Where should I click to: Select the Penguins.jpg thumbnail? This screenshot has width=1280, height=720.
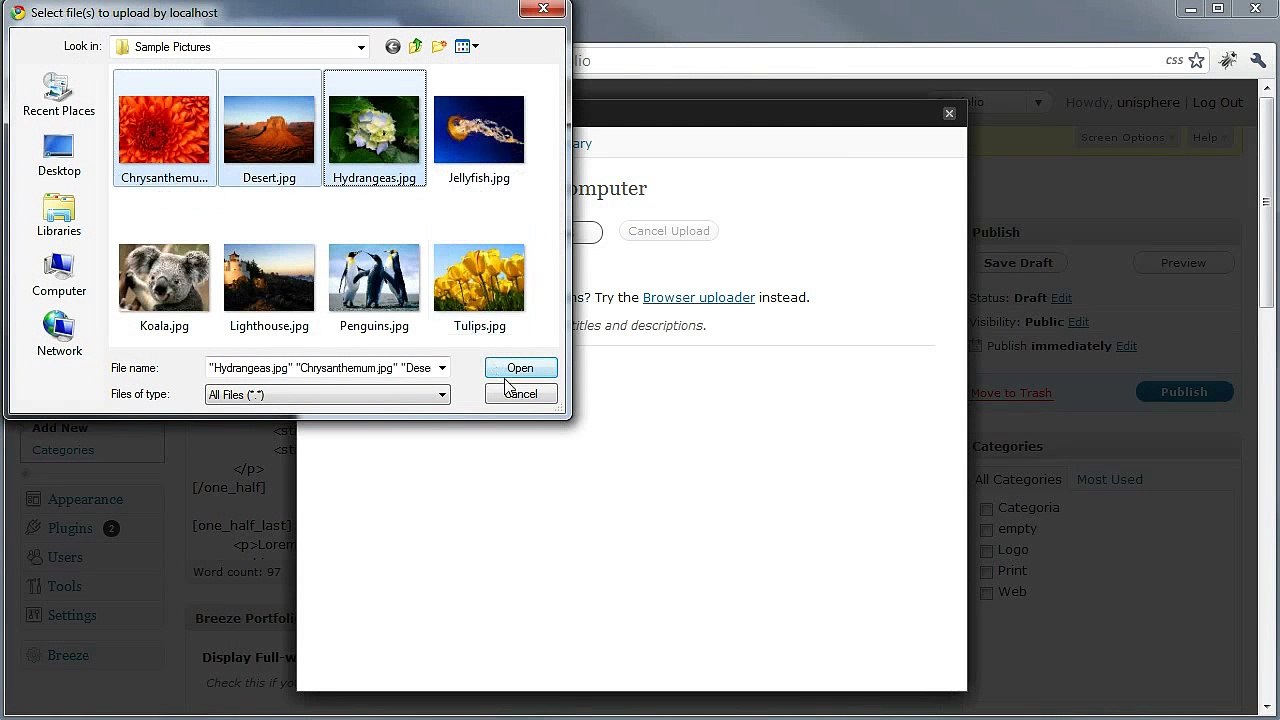pos(374,277)
